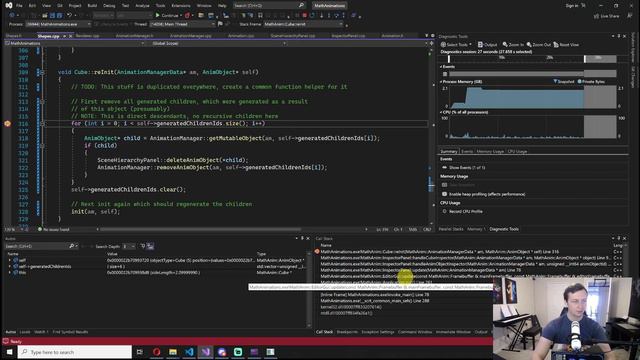Open the Process dropdown
The image size is (640, 360).
coord(58,24)
